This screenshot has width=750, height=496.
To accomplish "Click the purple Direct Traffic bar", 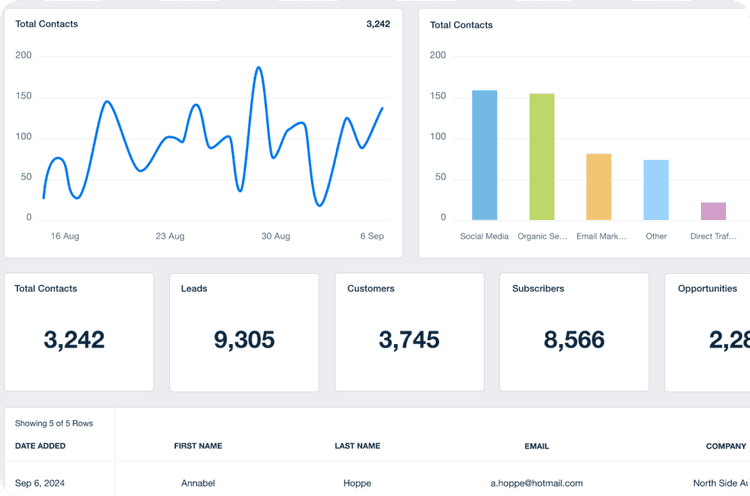I will [713, 211].
